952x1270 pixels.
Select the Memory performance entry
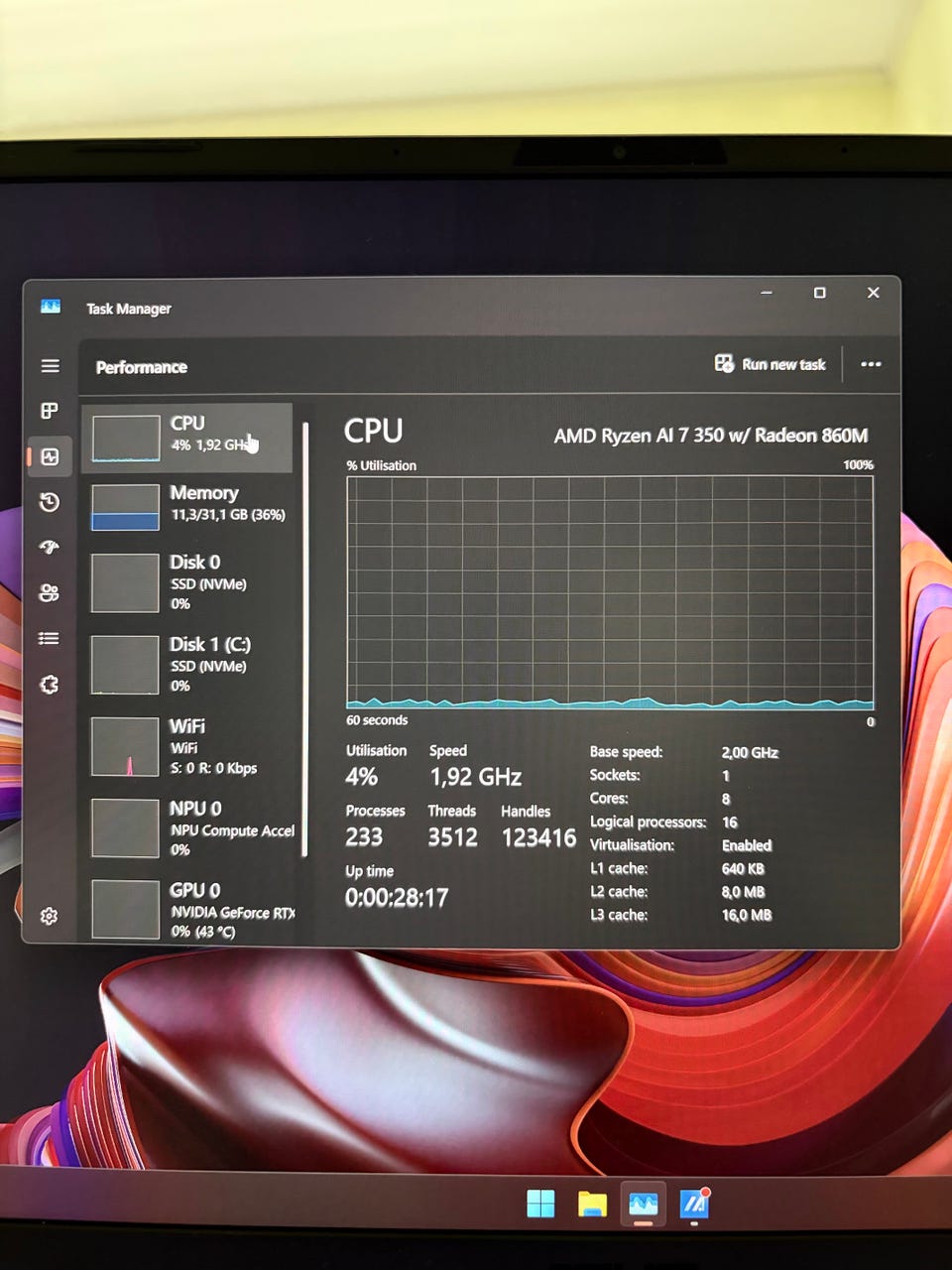(189, 507)
